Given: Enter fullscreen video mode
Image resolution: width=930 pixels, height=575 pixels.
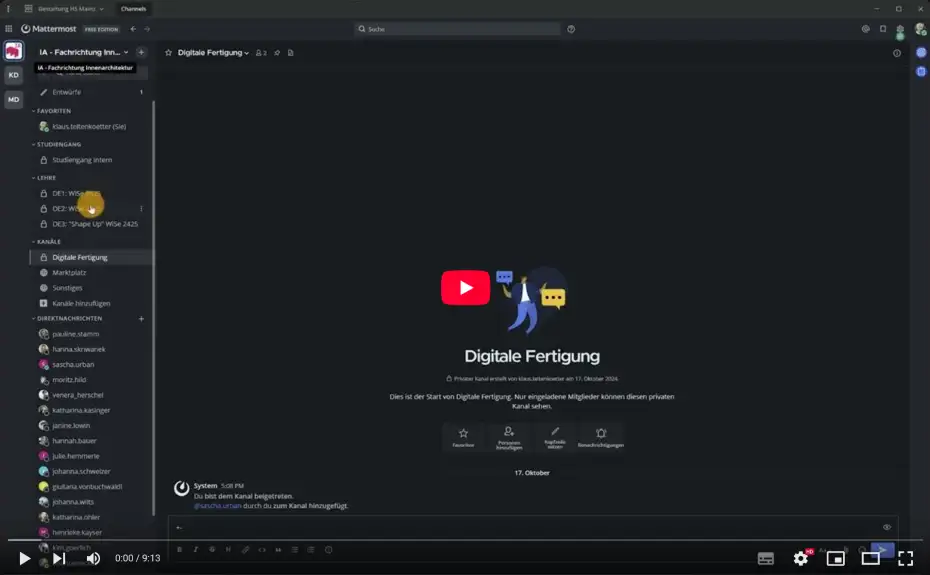Looking at the screenshot, I should click(x=905, y=558).
